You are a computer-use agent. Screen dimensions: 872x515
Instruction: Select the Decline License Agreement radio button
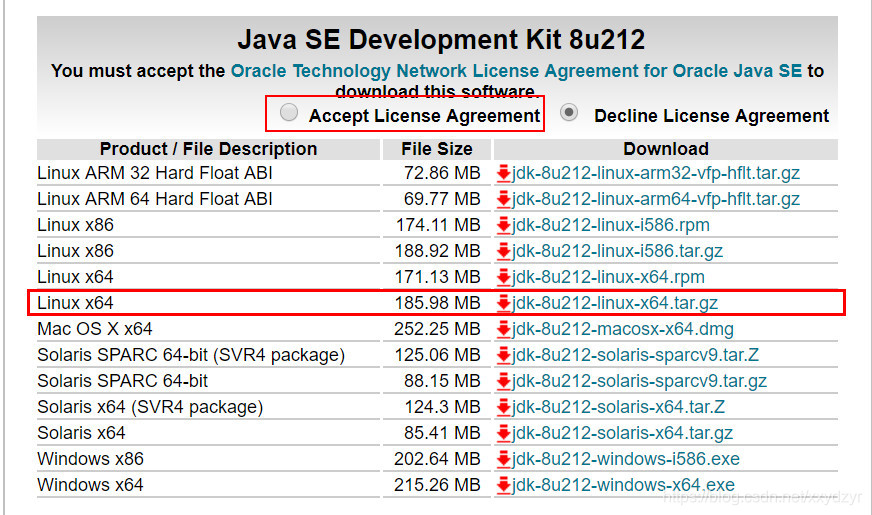point(568,112)
